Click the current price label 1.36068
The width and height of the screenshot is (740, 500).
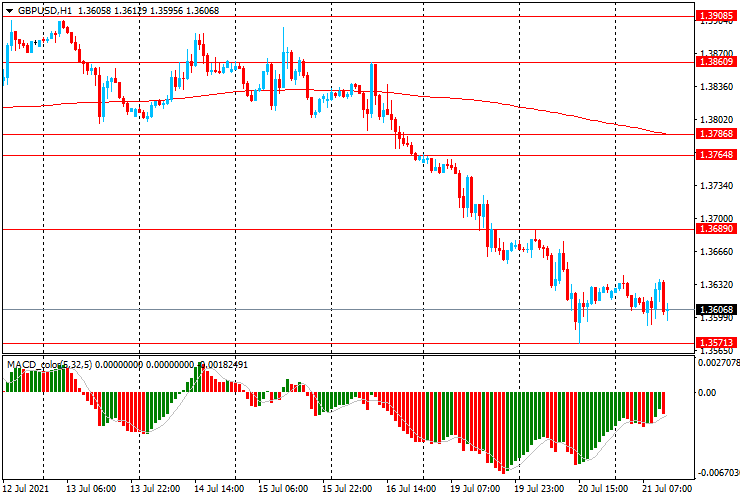tap(716, 310)
